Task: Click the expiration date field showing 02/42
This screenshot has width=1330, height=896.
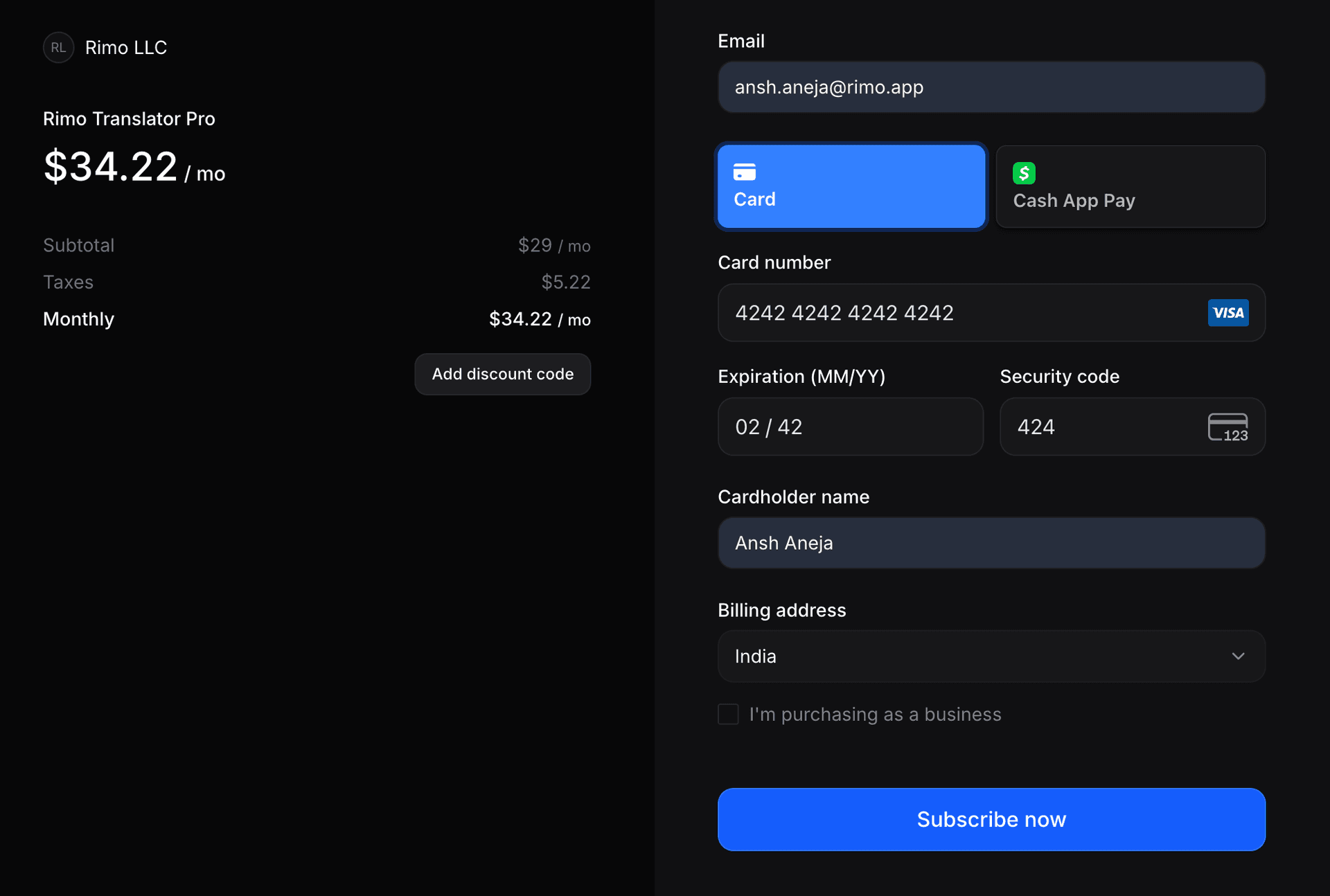Action: (851, 427)
